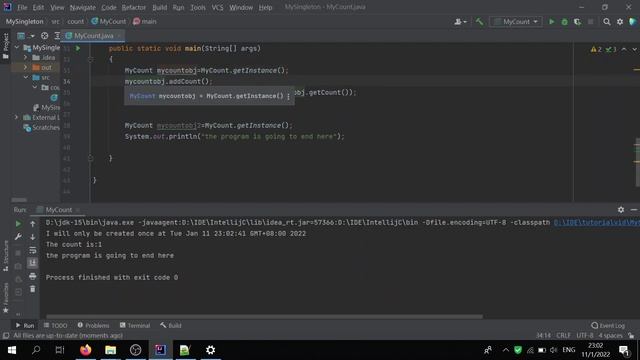Screen dimensions: 640x360
Task: Open the user account icon dropdown
Action: click(x=460, y=22)
